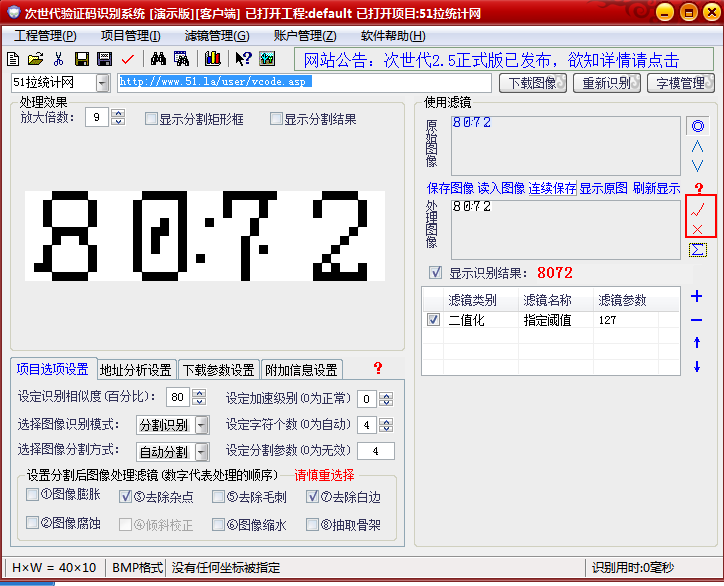
Task: Enable 显示分割矩形框 checkbox
Action: coord(152,119)
